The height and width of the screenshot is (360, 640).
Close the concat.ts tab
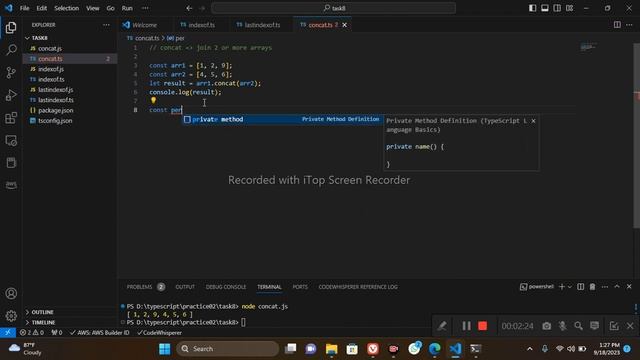(344, 25)
